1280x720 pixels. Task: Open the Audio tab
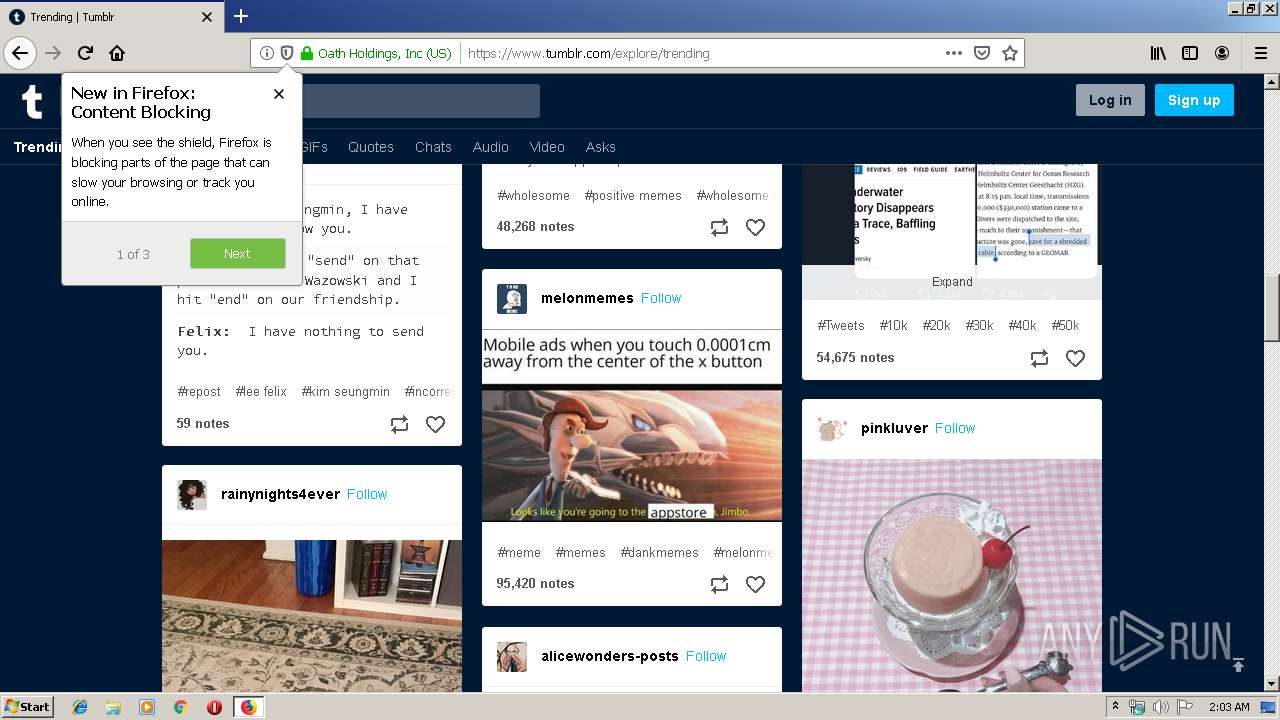click(490, 147)
